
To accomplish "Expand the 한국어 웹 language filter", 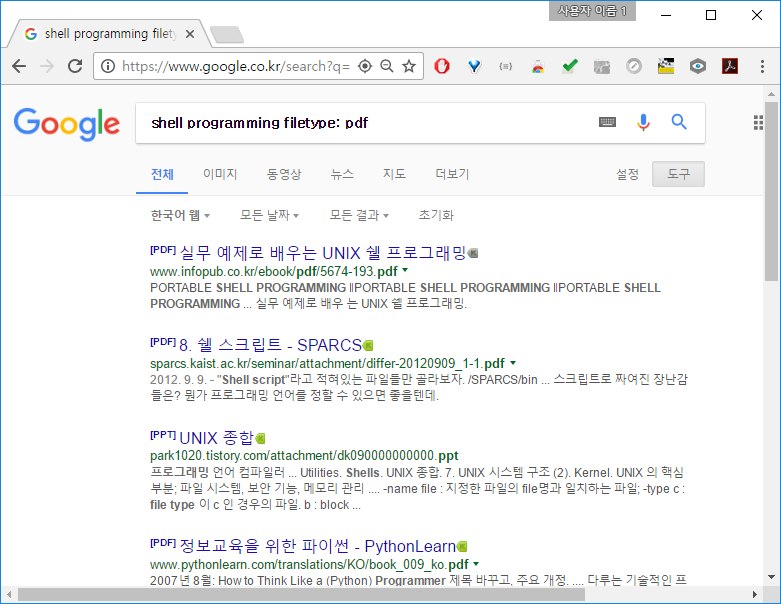I will (x=180, y=215).
